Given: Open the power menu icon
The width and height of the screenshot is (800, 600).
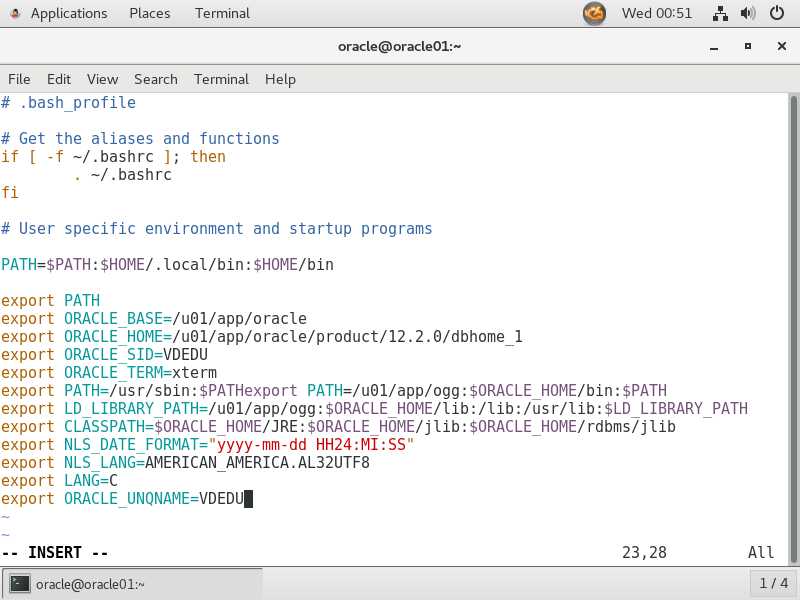Looking at the screenshot, I should pyautogui.click(x=777, y=13).
